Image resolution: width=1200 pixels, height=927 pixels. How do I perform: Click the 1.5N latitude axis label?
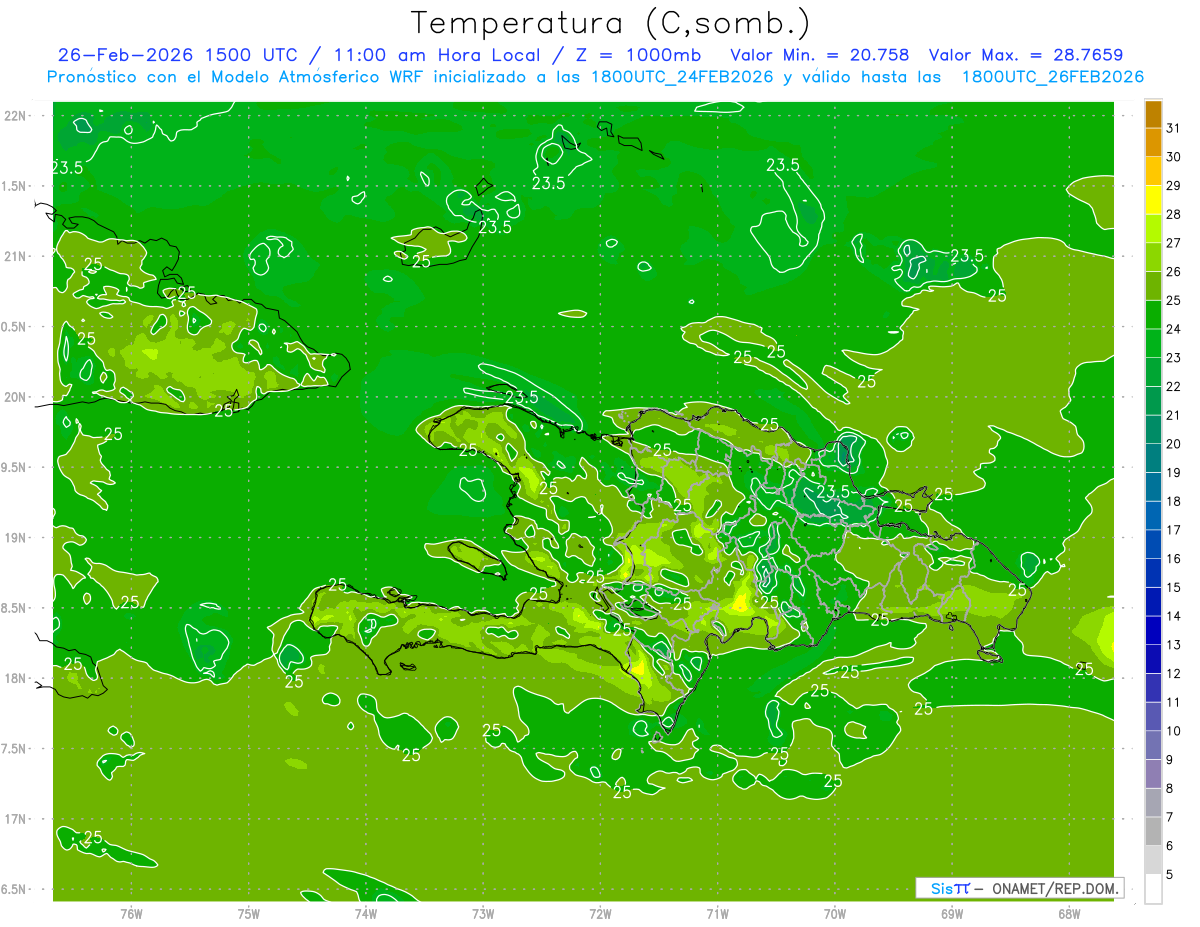(13, 186)
